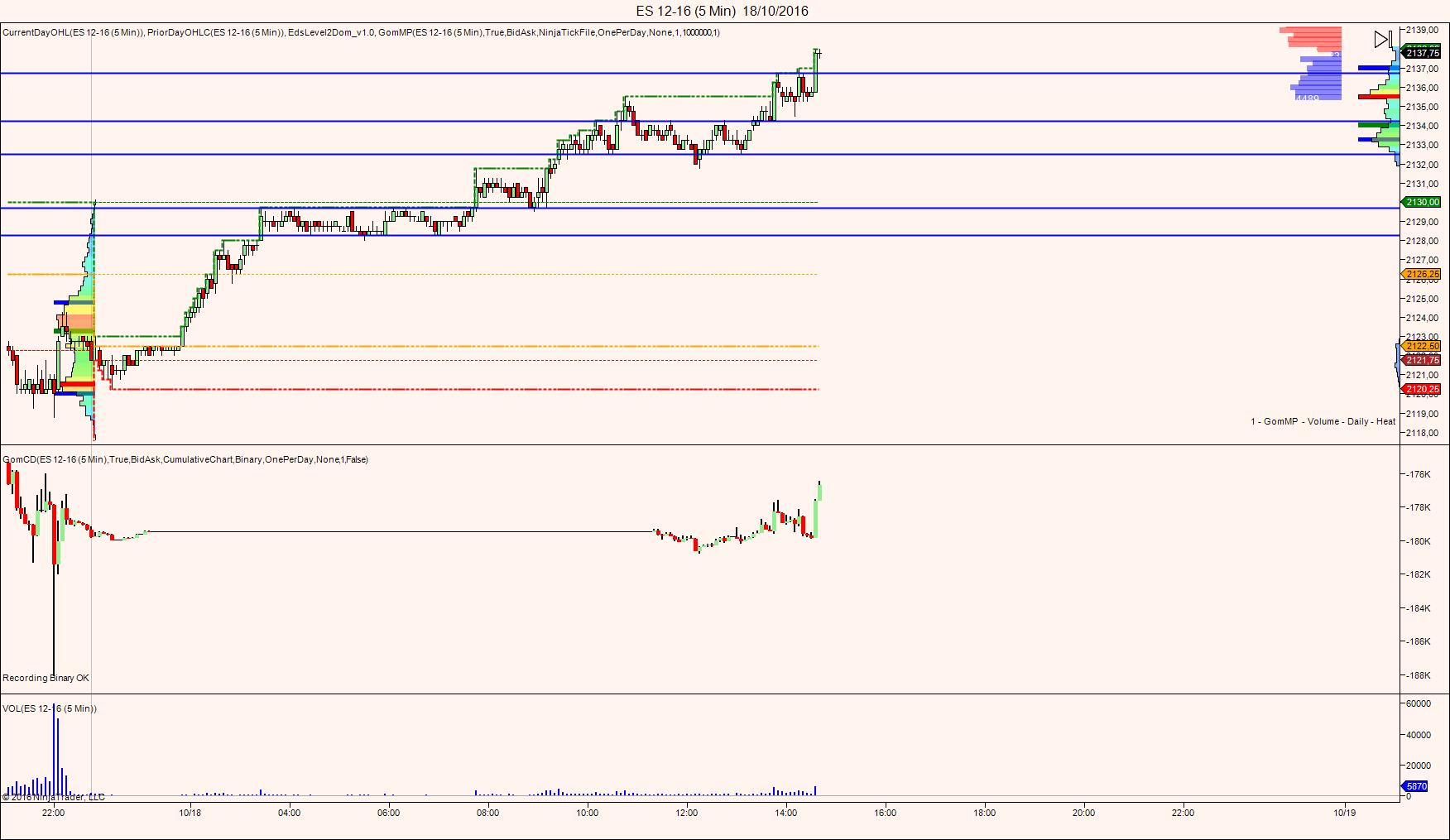Click the orange 2122,50 price marker

[x=1423, y=346]
